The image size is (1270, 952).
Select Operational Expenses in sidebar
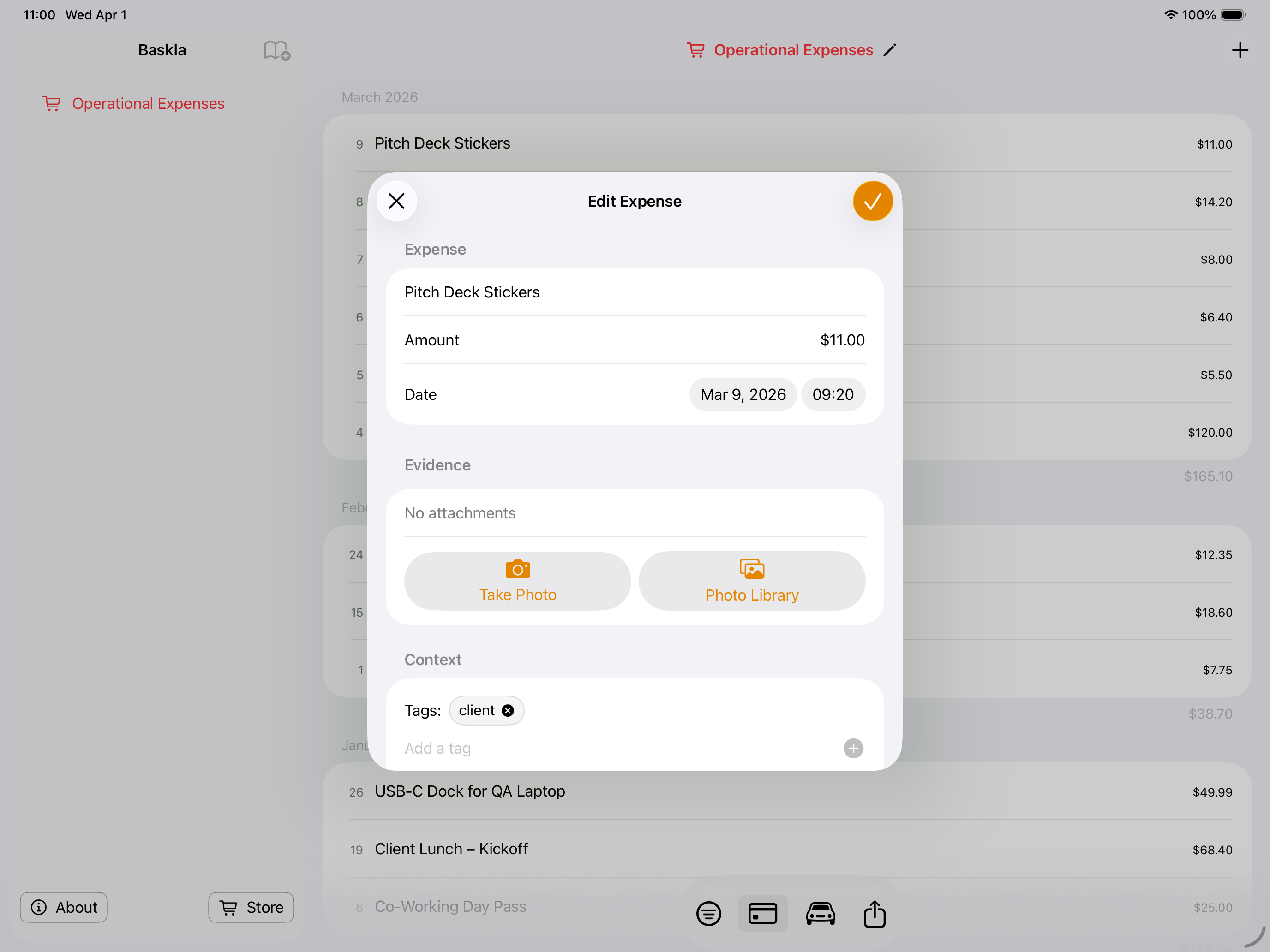148,104
